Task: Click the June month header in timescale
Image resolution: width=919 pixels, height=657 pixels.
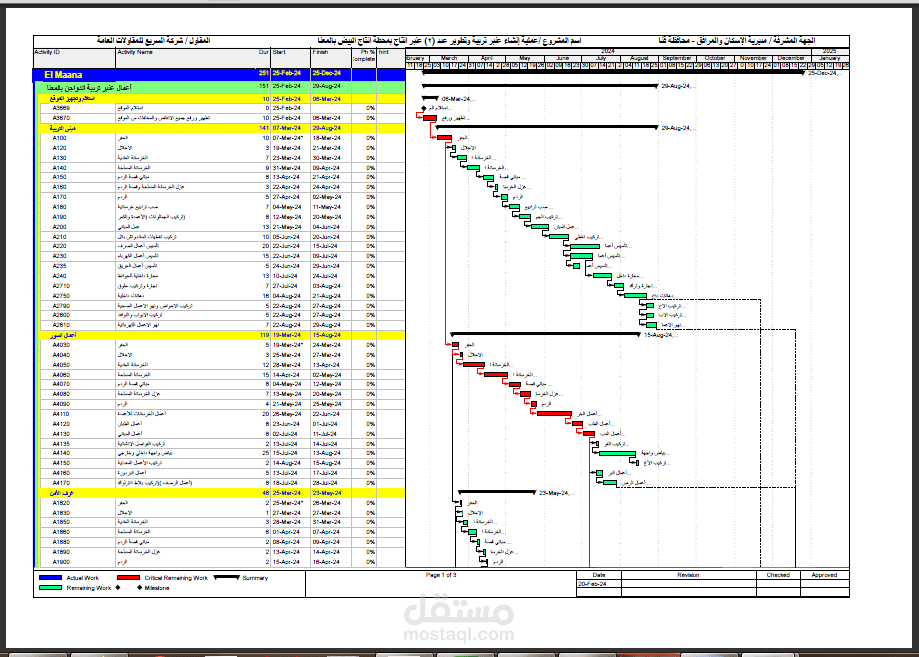Action: [x=563, y=59]
